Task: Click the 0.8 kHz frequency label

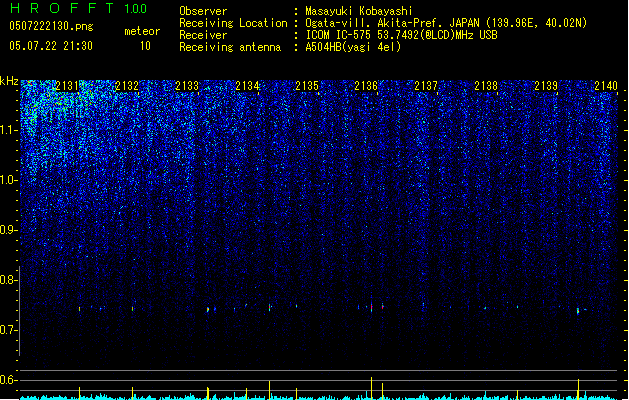Action: [x=9, y=280]
